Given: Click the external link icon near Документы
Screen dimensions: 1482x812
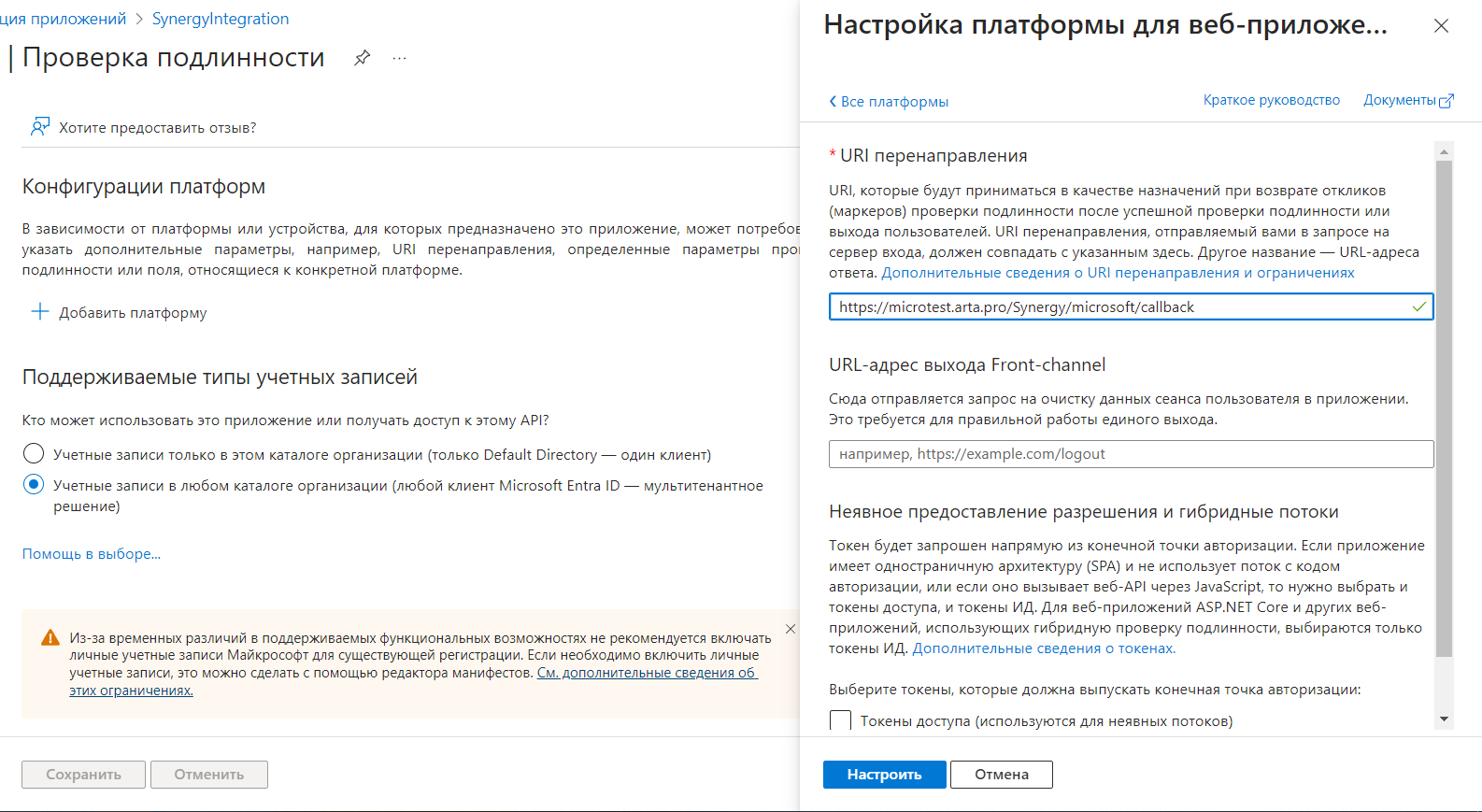Looking at the screenshot, I should point(1446,101).
